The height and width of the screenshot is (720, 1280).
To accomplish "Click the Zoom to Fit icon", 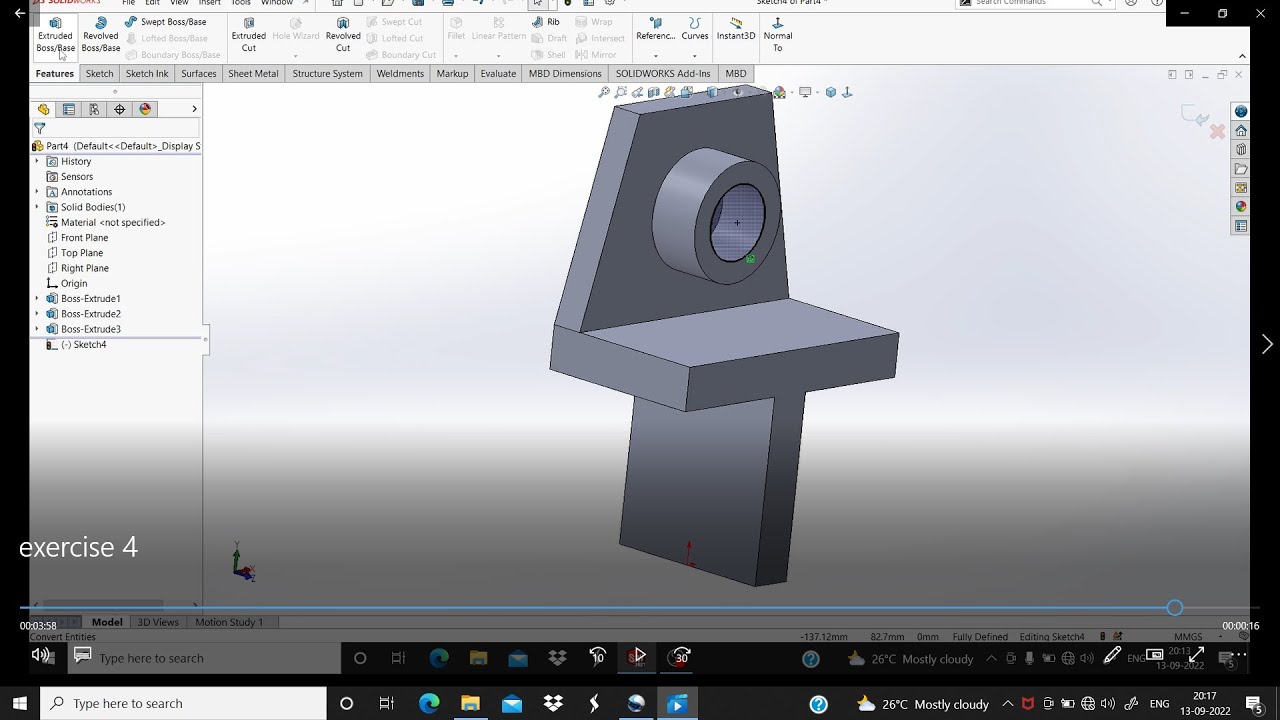I will 604,92.
